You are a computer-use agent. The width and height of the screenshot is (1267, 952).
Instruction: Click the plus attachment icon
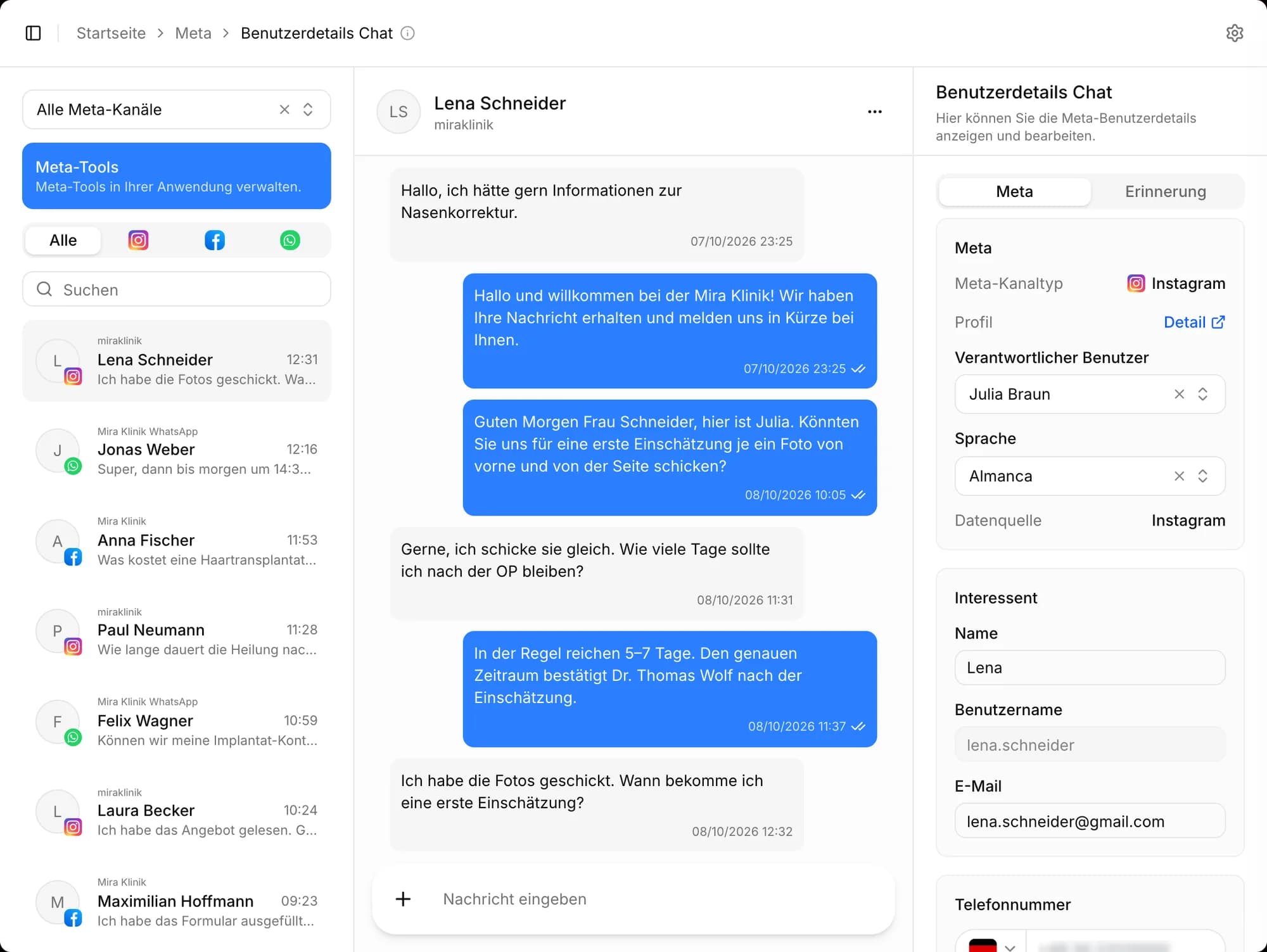pyautogui.click(x=403, y=899)
